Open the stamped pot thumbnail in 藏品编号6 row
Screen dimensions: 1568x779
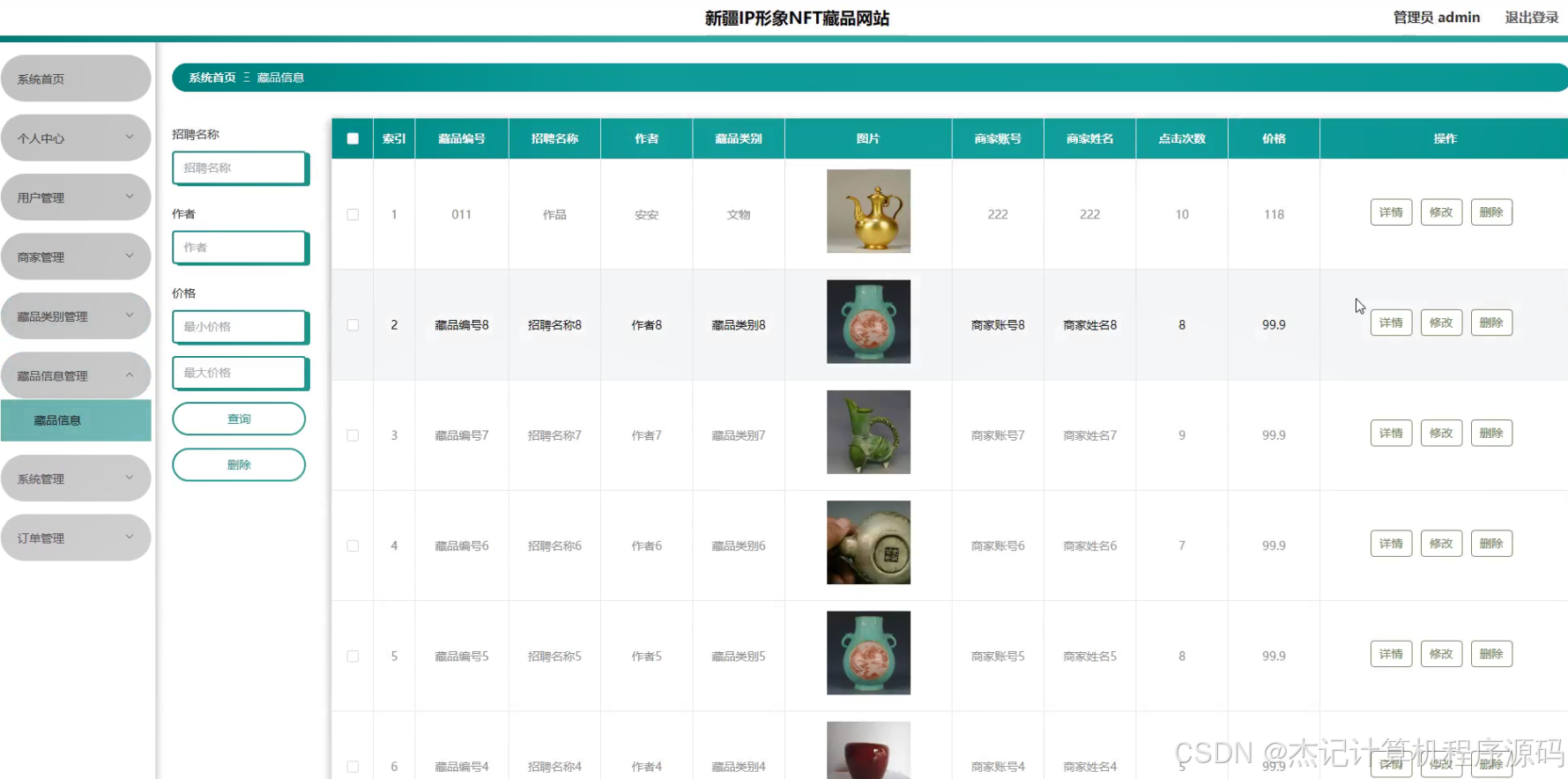point(868,543)
